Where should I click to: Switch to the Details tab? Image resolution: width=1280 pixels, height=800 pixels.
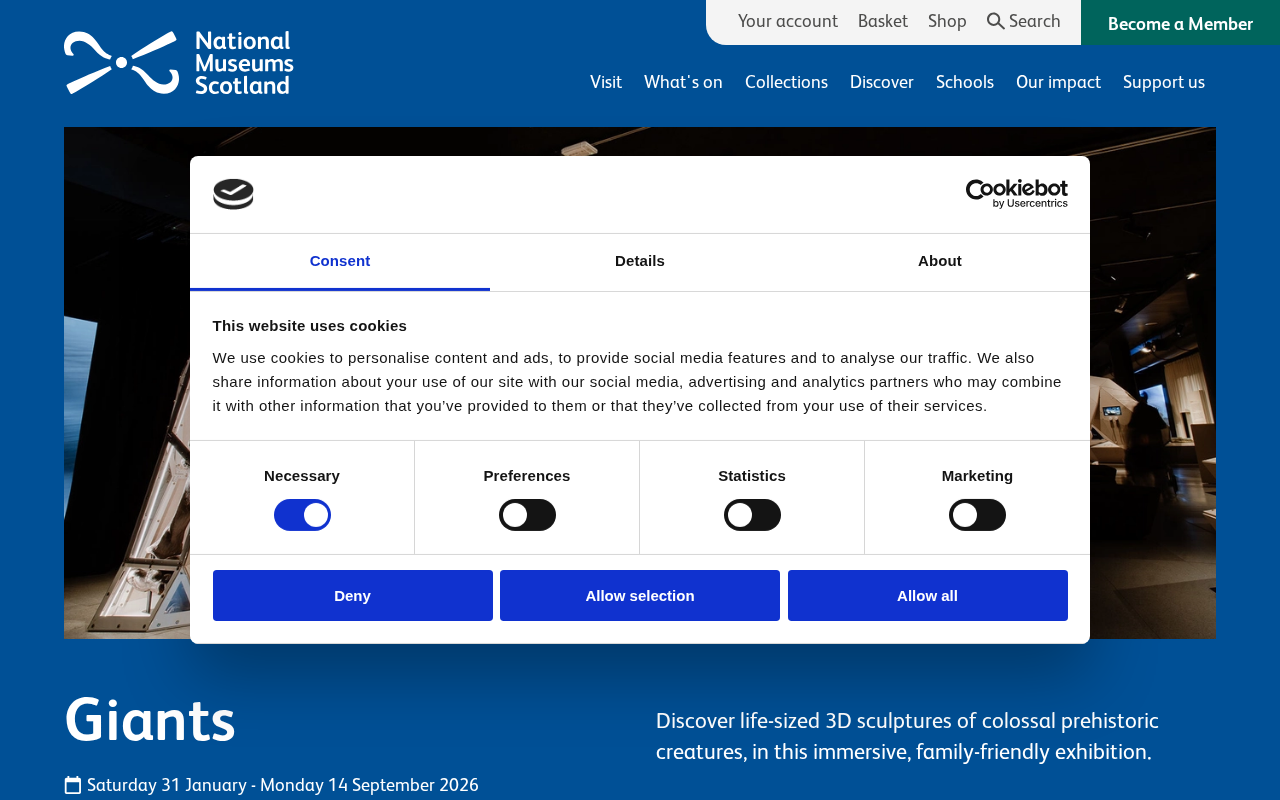point(640,261)
